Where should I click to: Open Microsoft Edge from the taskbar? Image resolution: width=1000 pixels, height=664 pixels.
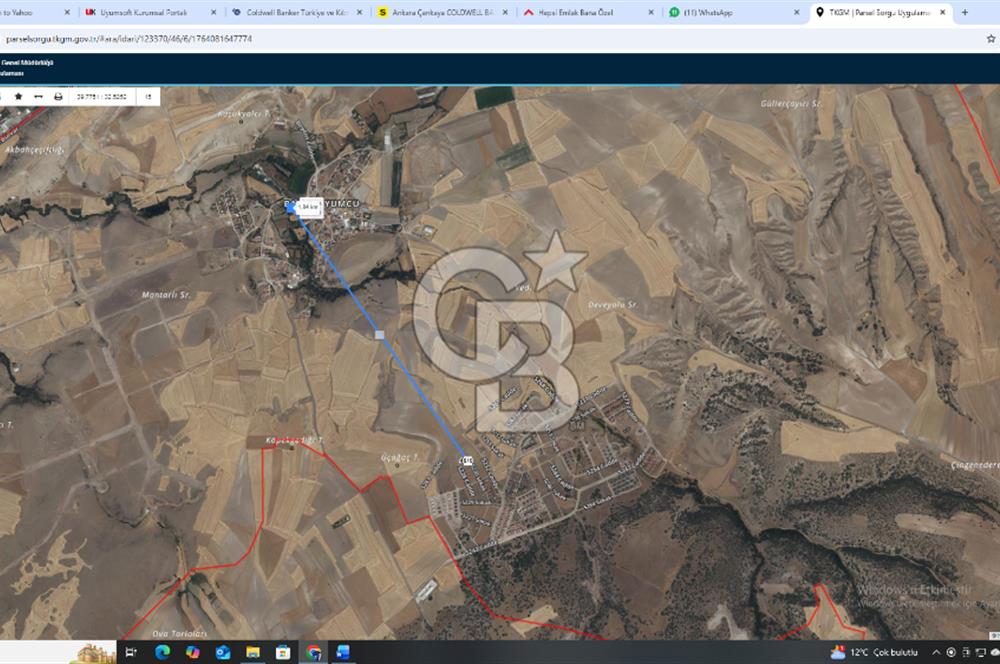tap(162, 652)
